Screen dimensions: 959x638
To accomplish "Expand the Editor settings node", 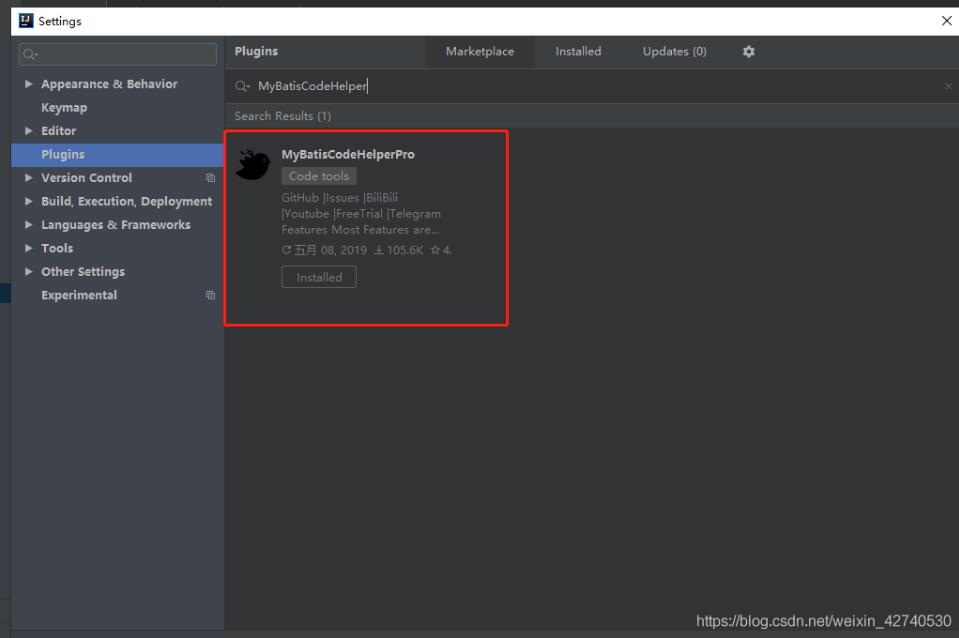I will pyautogui.click(x=28, y=131).
